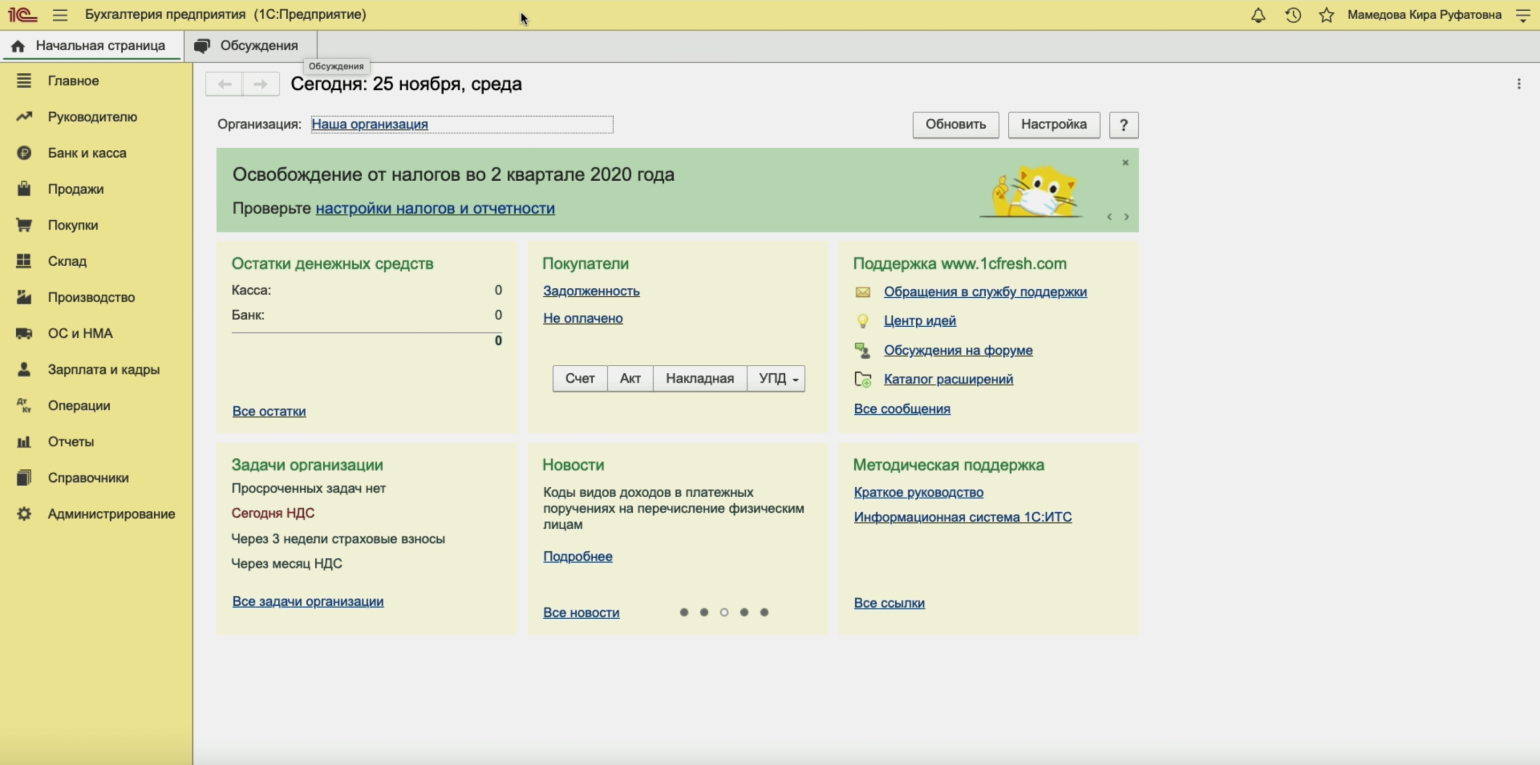Show next banner with right arrow
Image resolution: width=1540 pixels, height=765 pixels.
(x=1126, y=216)
